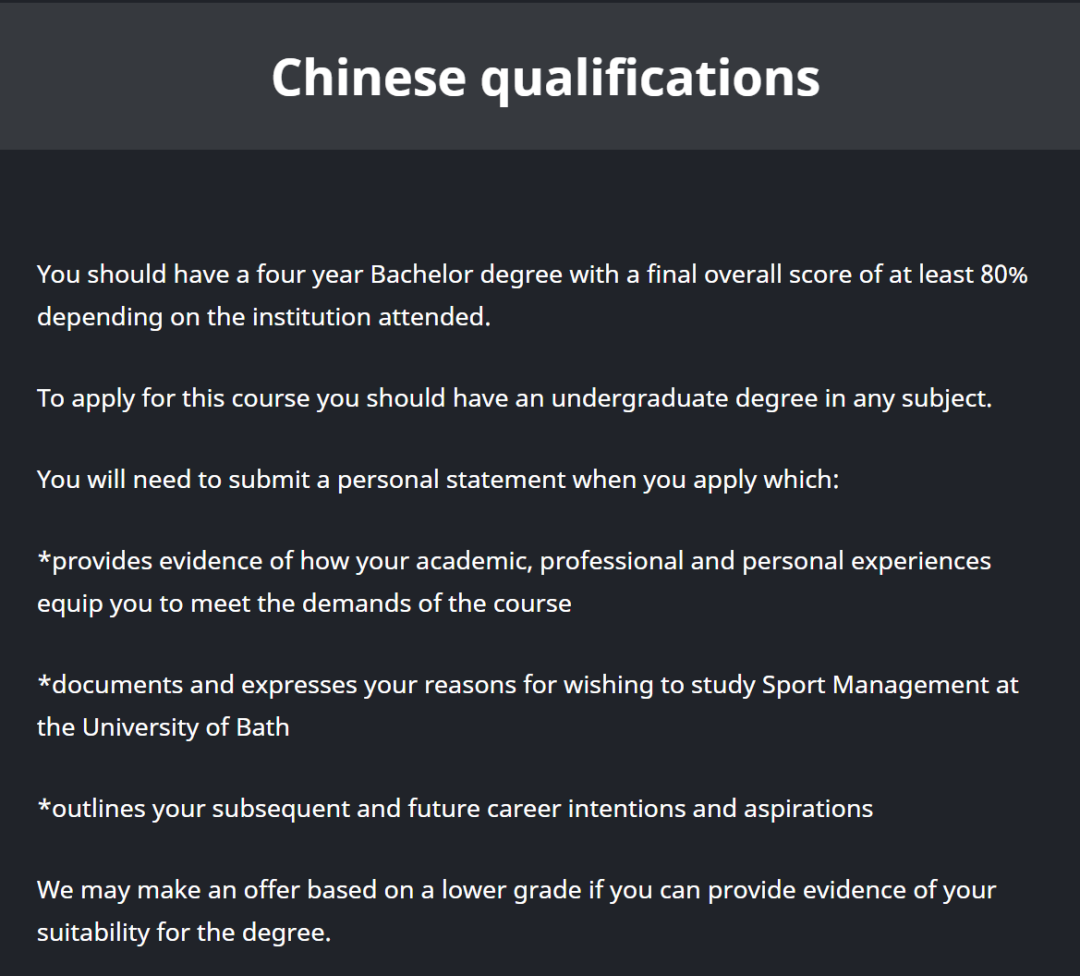Click 'suitability for the degree.' final line

click(183, 933)
